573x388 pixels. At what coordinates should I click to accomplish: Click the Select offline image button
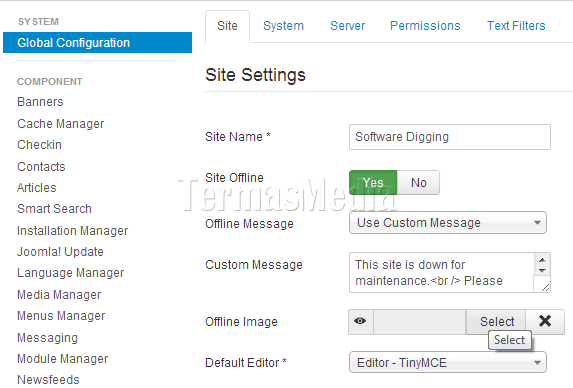click(x=497, y=322)
